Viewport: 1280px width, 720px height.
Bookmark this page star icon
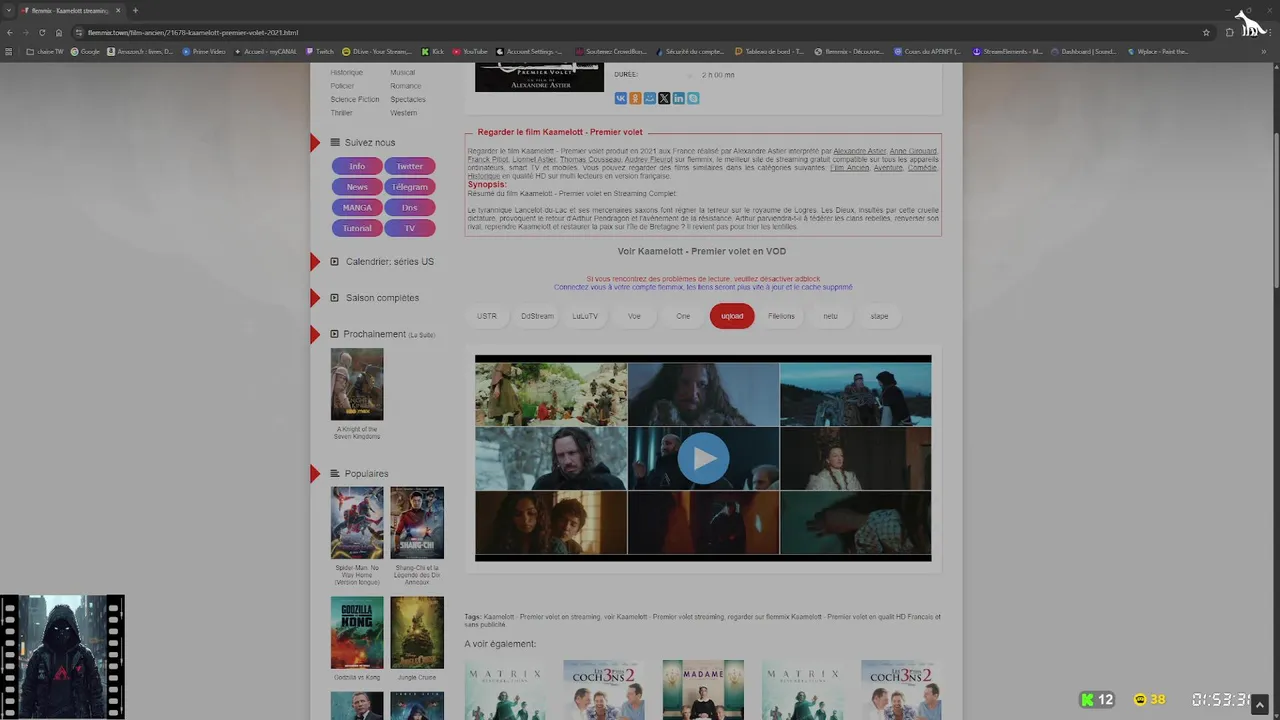[1206, 32]
